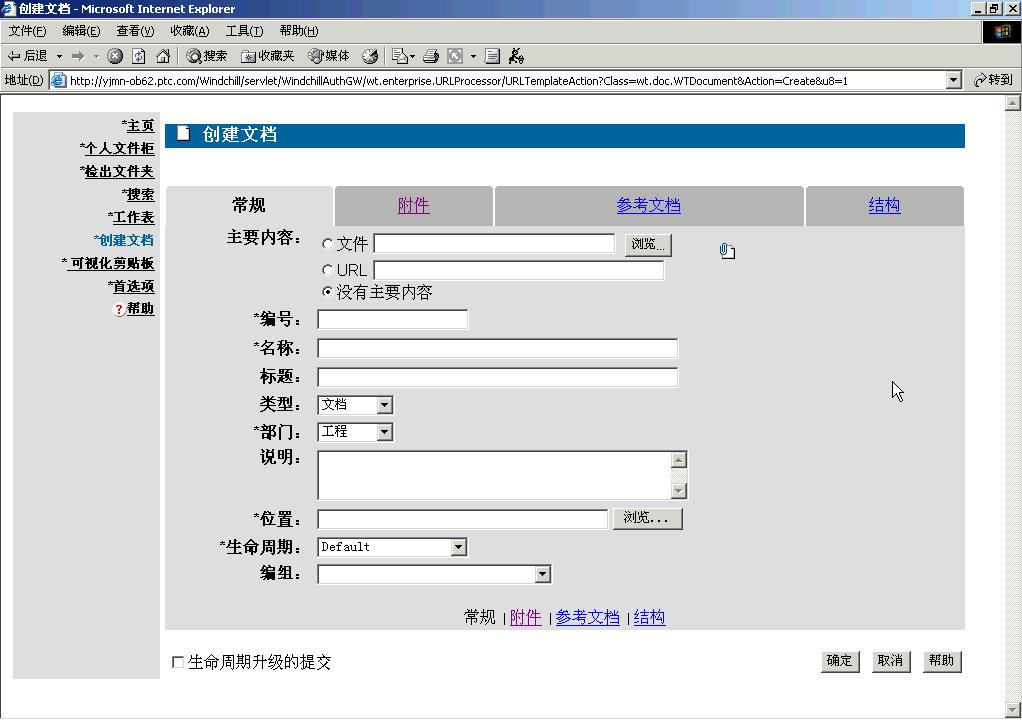Viewport: 1022px width, 720px height.
Task: Open the Media (媒体) toolbar button
Action: [328, 56]
